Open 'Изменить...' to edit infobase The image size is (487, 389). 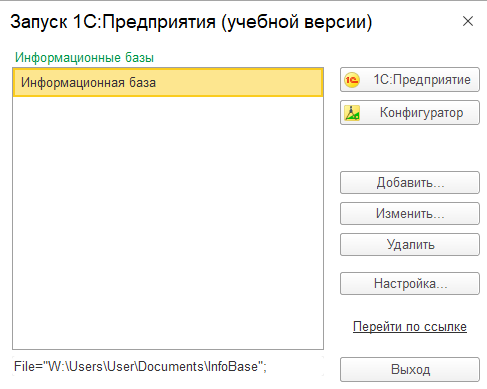point(410,214)
